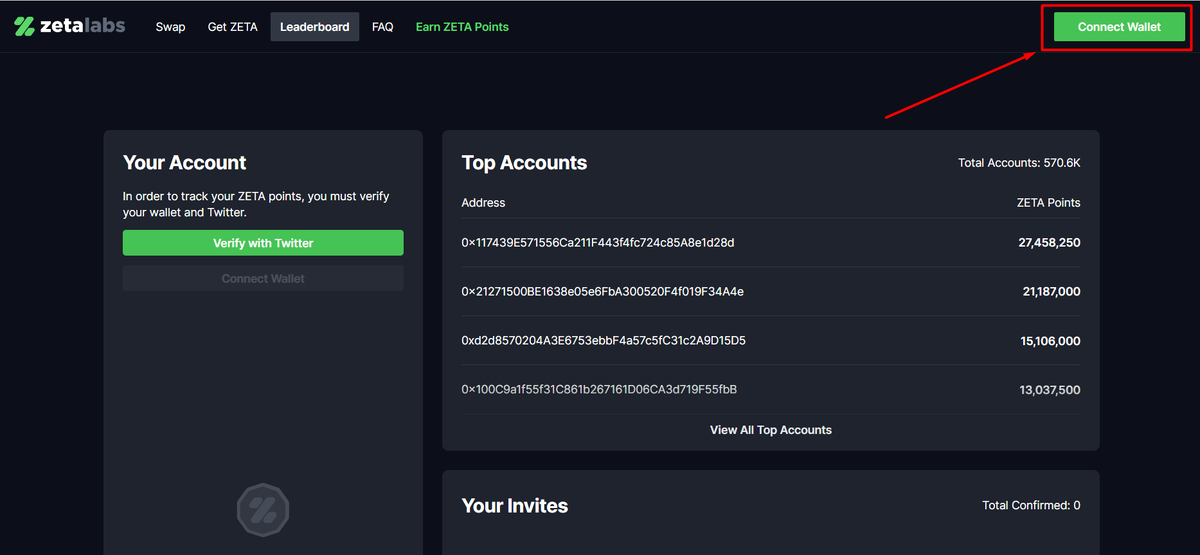Viewport: 1200px width, 555px height.
Task: Select address 0×100C9a1f55f31C861b267161D06CA3d719F55fbB
Action: (x=599, y=390)
